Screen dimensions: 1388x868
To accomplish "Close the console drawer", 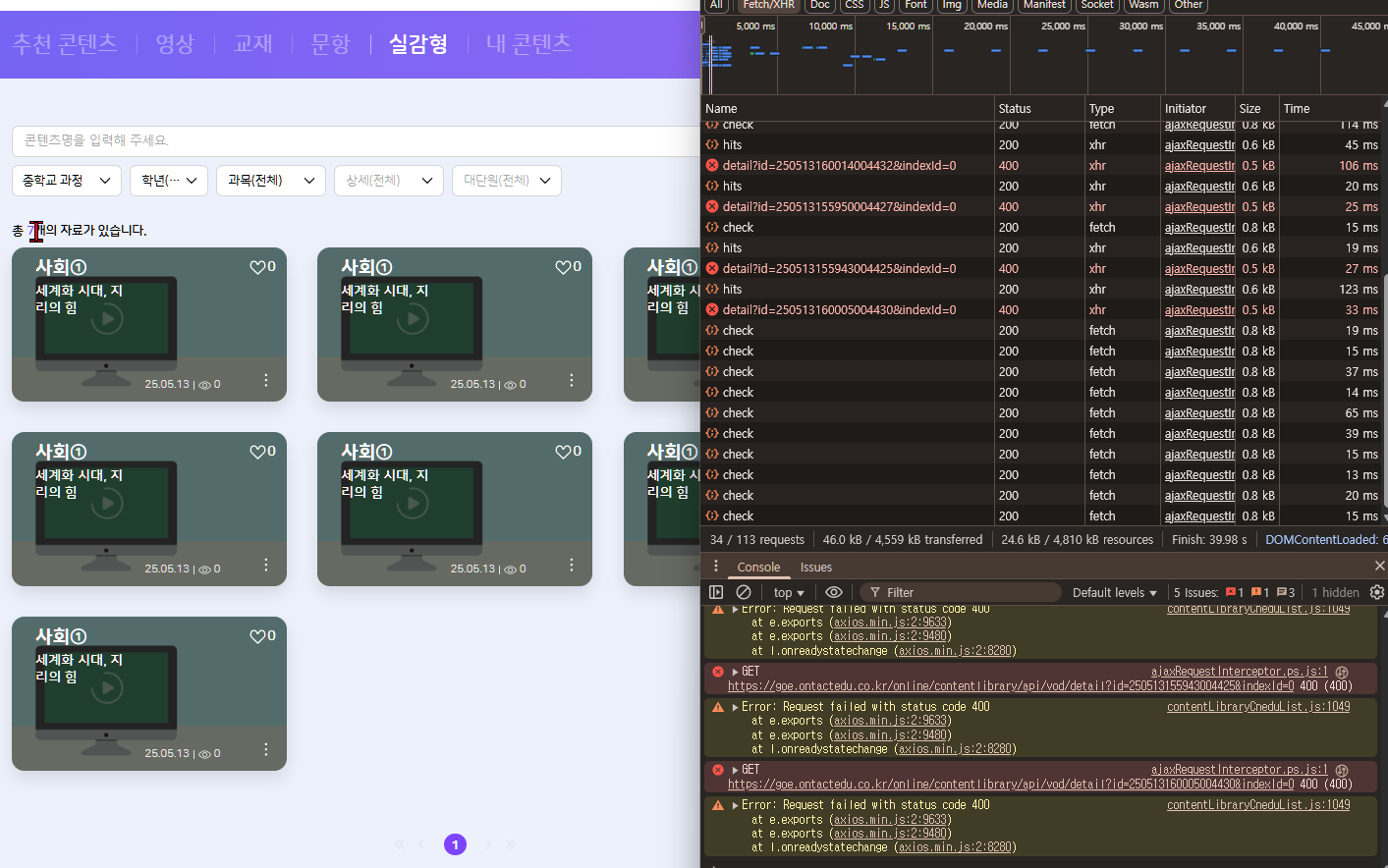I will [x=1379, y=566].
